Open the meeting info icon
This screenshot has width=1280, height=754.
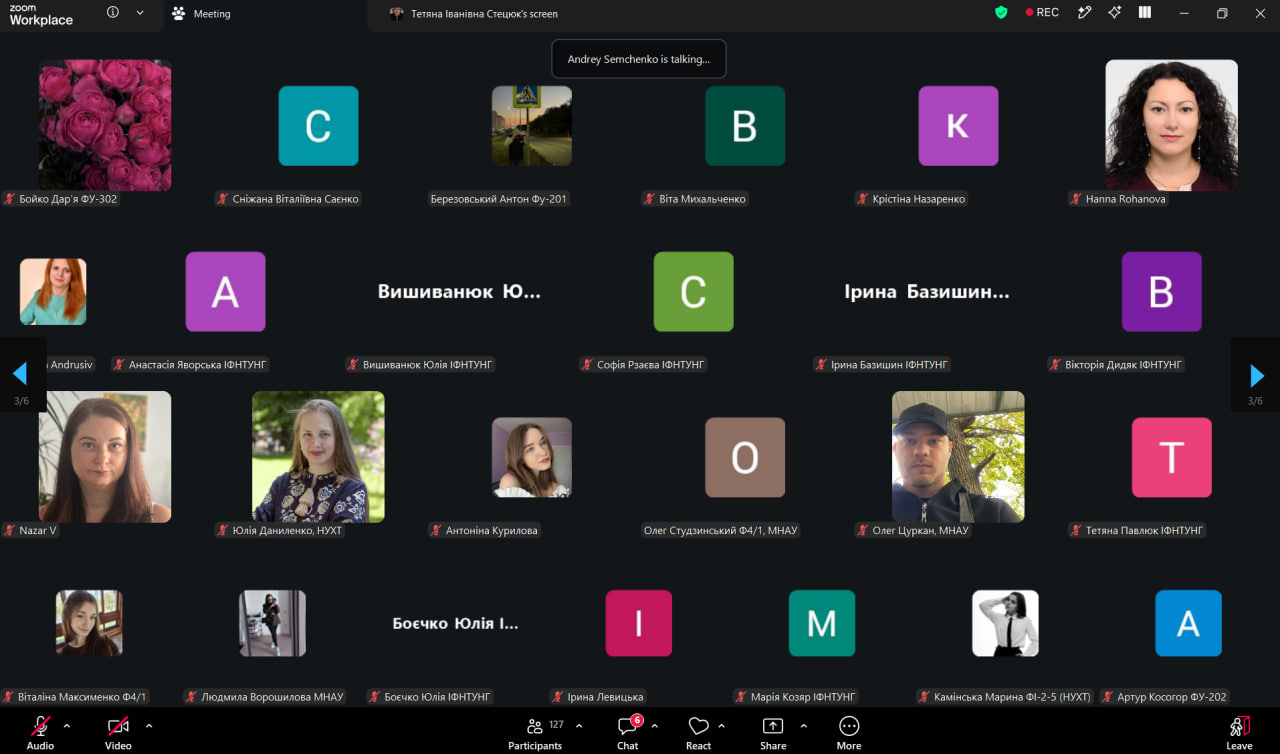point(112,13)
